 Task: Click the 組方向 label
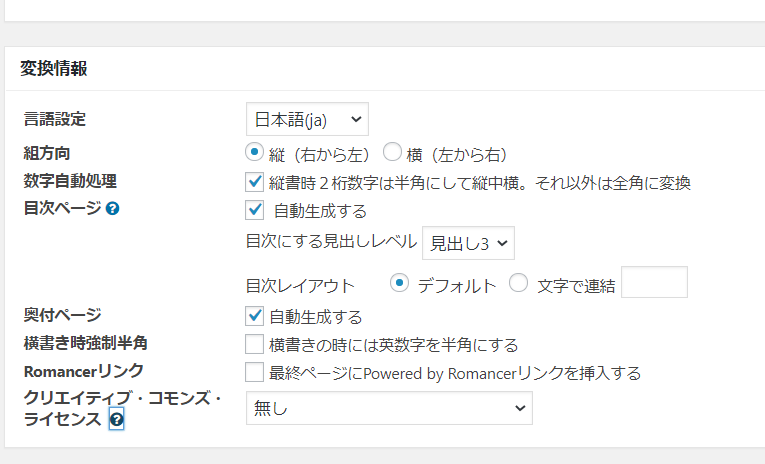click(46, 153)
